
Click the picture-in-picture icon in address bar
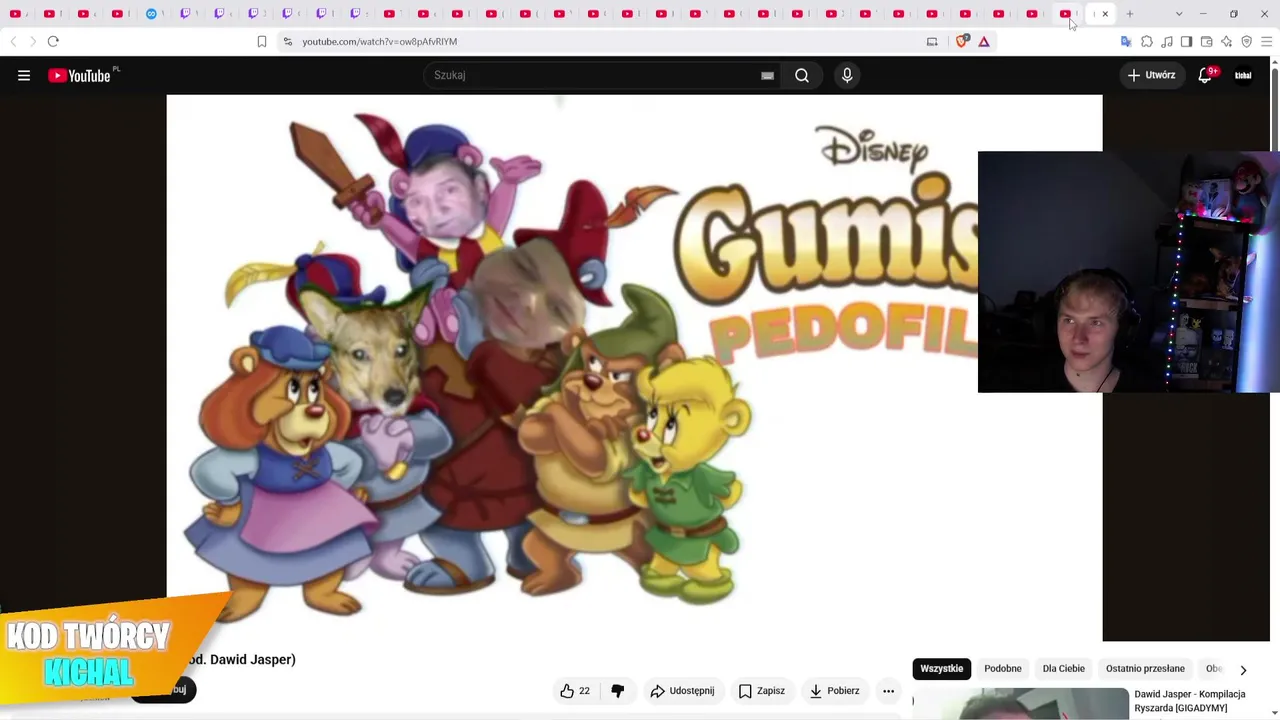pos(932,41)
